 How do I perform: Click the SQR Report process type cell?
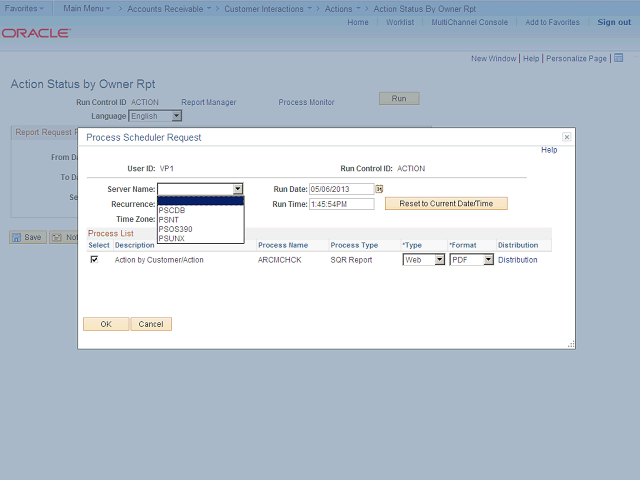[x=351, y=260]
